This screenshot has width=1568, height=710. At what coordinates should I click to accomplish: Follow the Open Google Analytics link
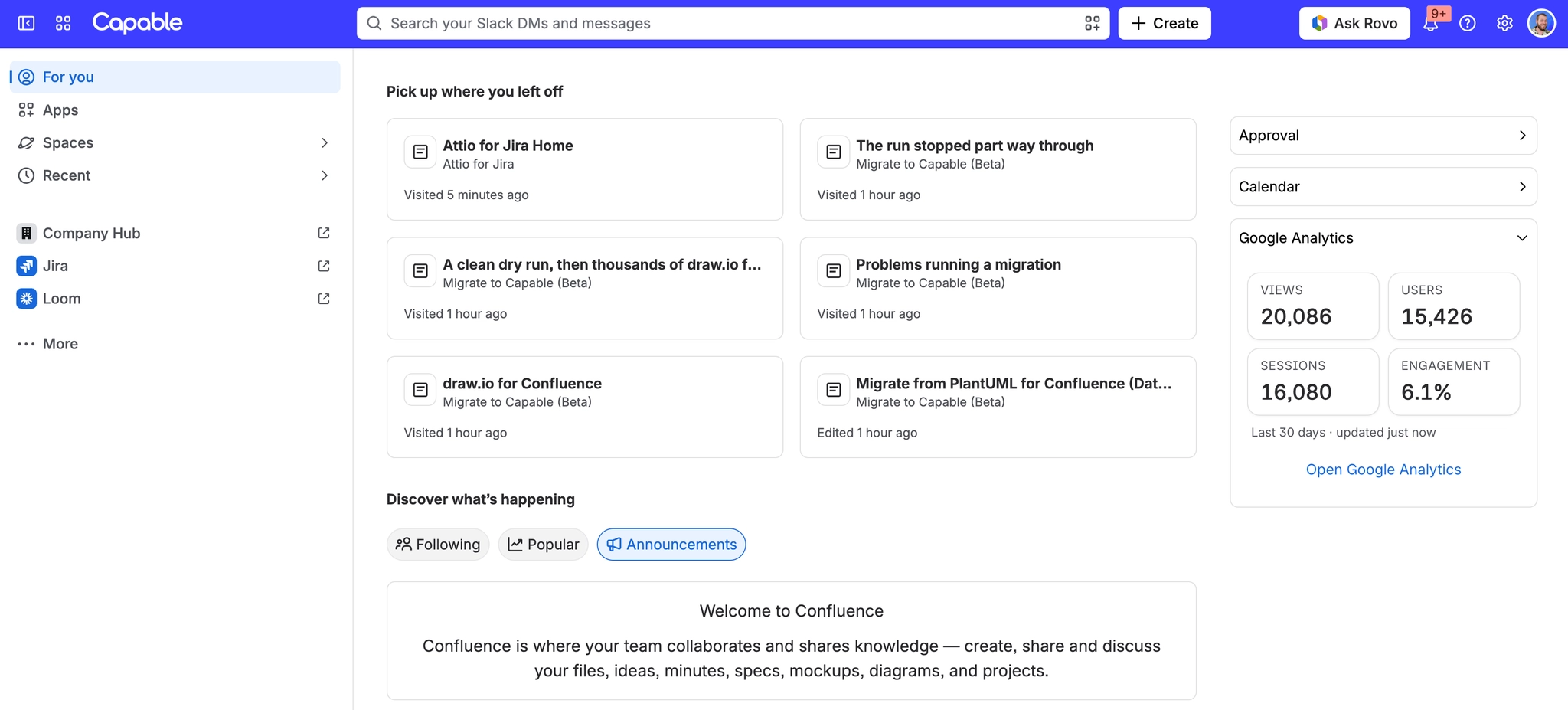click(1383, 470)
